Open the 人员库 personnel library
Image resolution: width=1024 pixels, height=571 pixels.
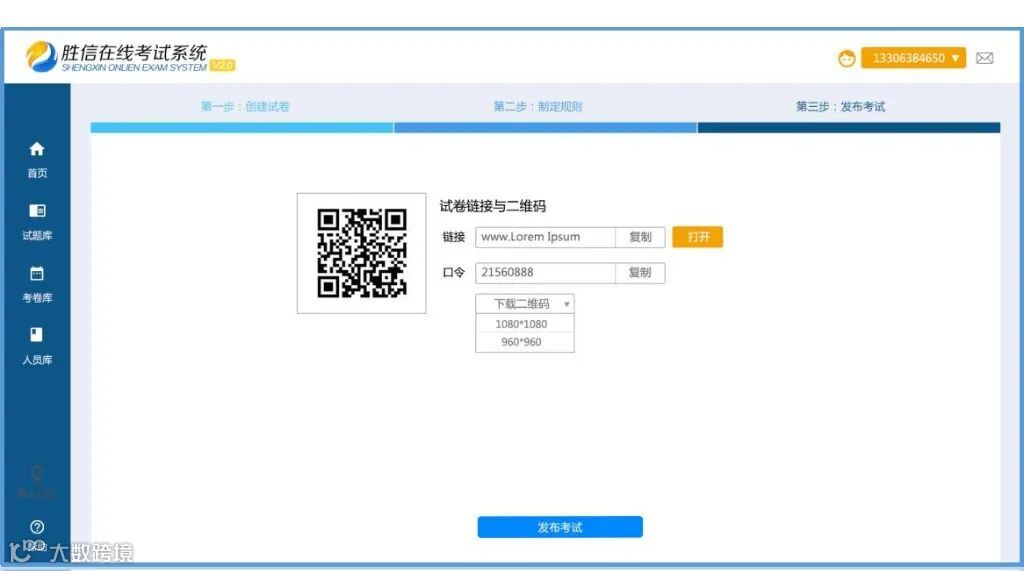coord(37,346)
